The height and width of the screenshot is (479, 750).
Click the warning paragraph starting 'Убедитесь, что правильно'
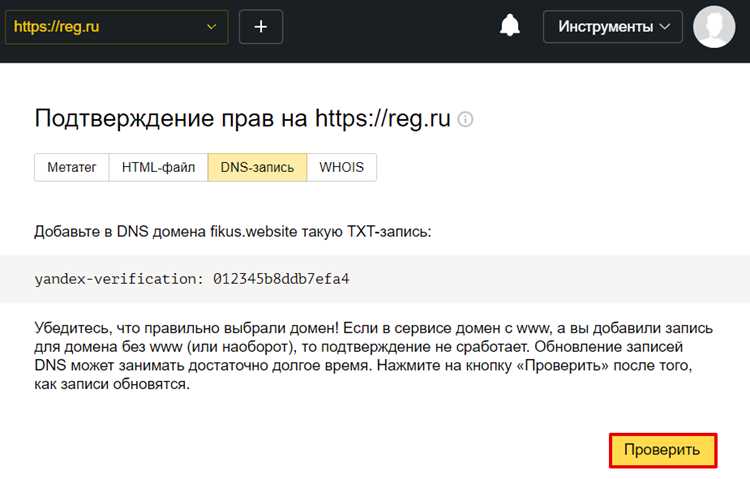pyautogui.click(x=374, y=356)
